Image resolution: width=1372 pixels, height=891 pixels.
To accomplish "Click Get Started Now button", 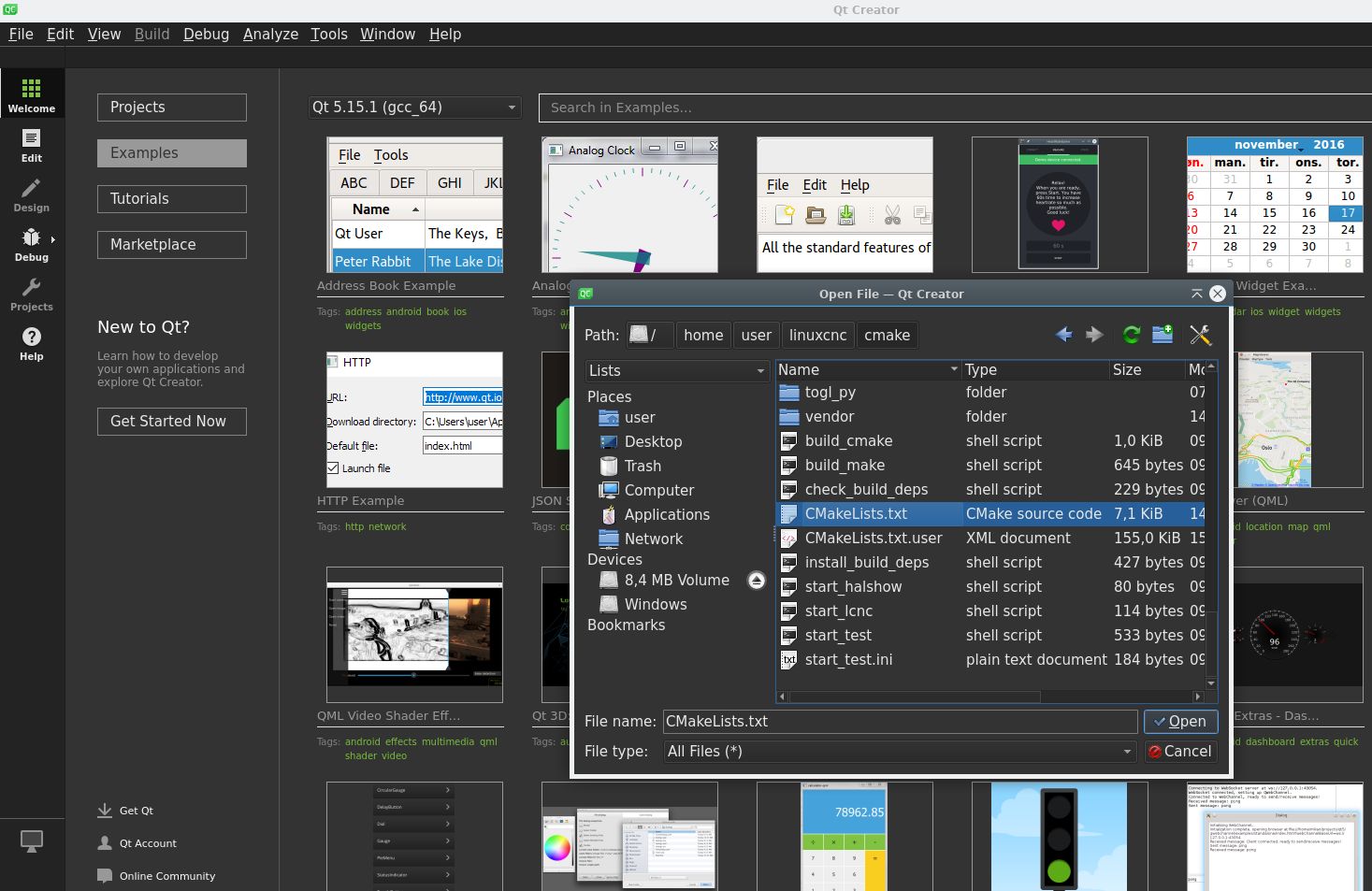I will click(x=172, y=422).
